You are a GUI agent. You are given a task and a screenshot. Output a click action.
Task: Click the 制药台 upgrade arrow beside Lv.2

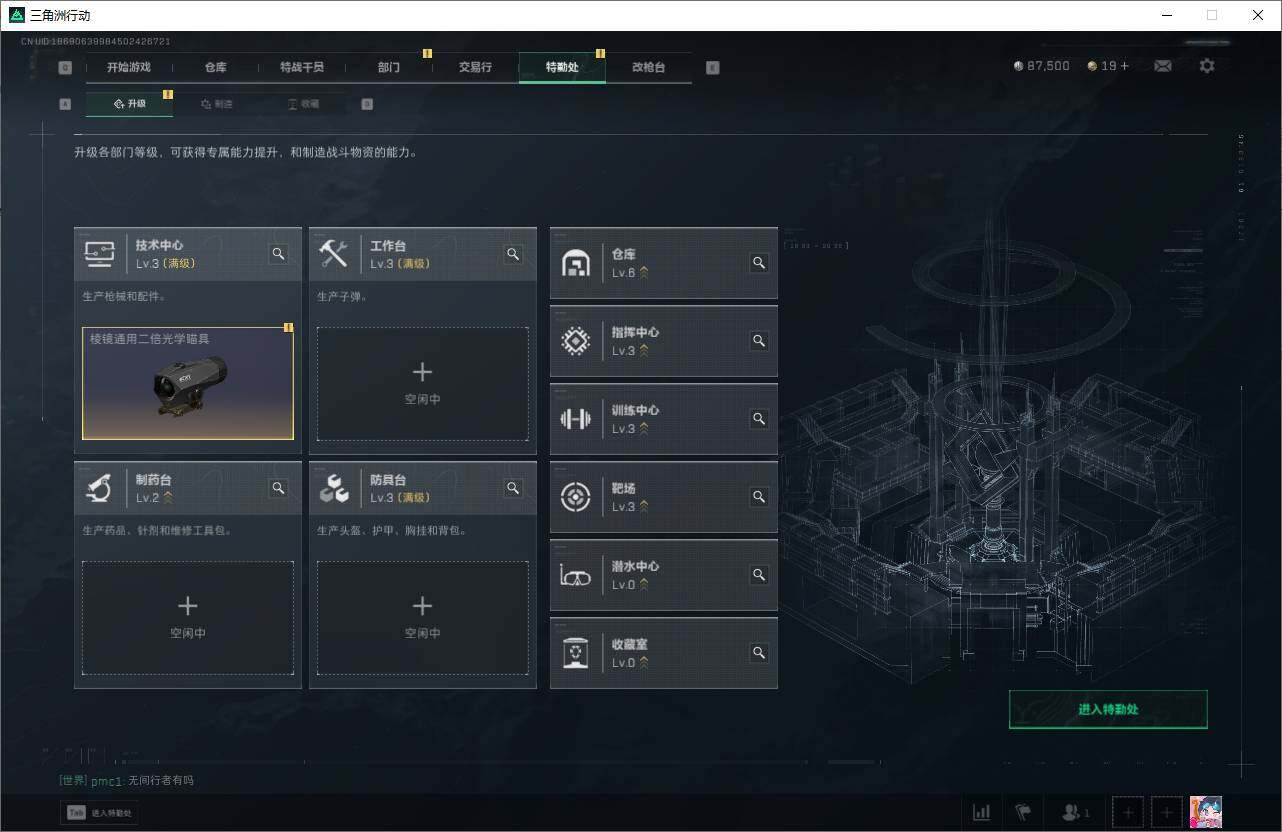(x=168, y=497)
